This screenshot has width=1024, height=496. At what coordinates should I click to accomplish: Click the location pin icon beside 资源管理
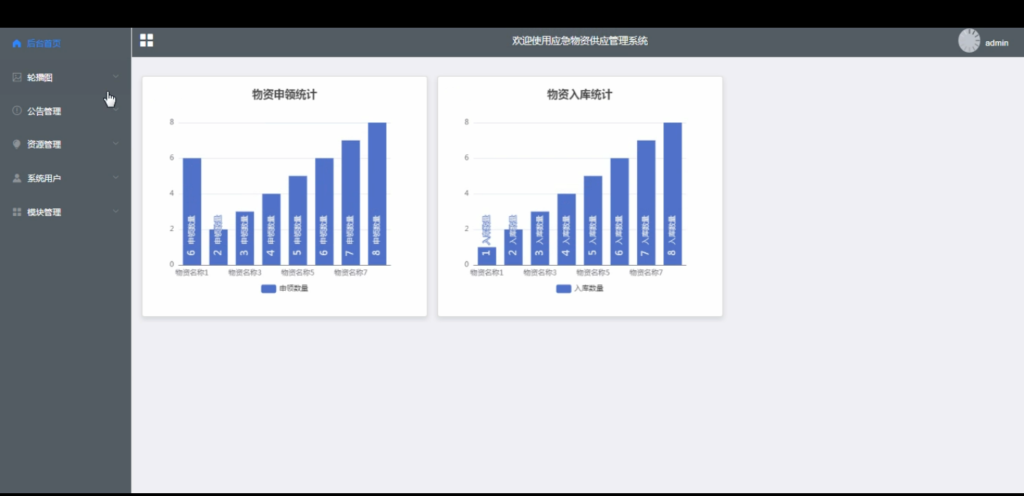[17, 144]
